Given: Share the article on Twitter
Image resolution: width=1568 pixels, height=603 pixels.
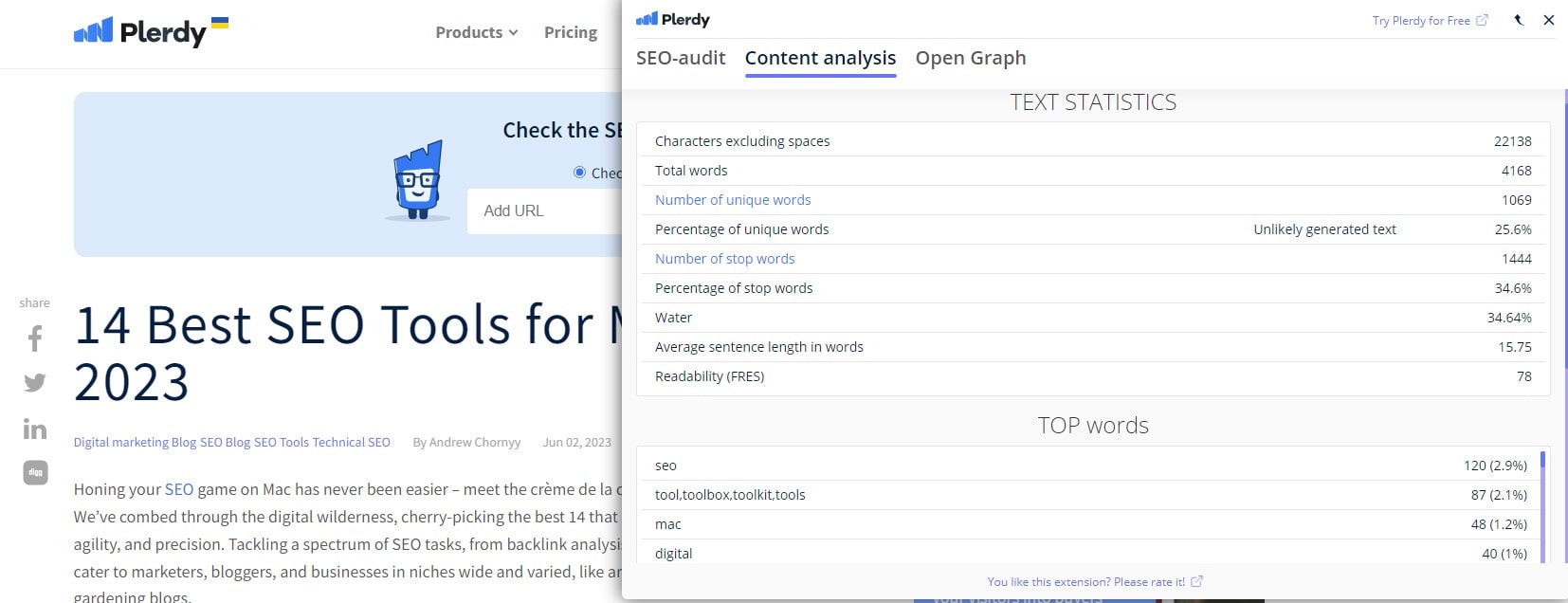Looking at the screenshot, I should 35,382.
